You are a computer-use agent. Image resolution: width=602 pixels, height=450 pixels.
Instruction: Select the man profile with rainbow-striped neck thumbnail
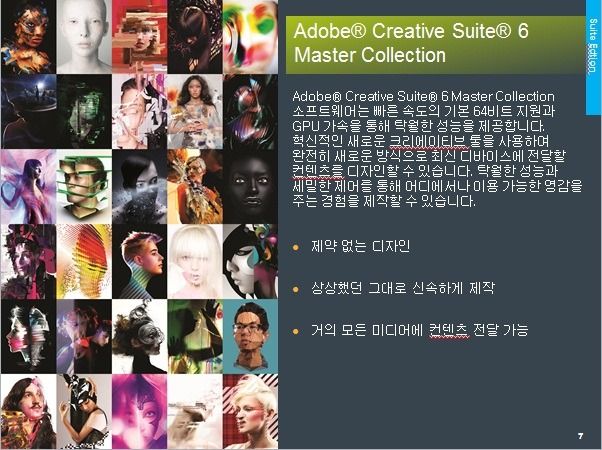[x=139, y=261]
